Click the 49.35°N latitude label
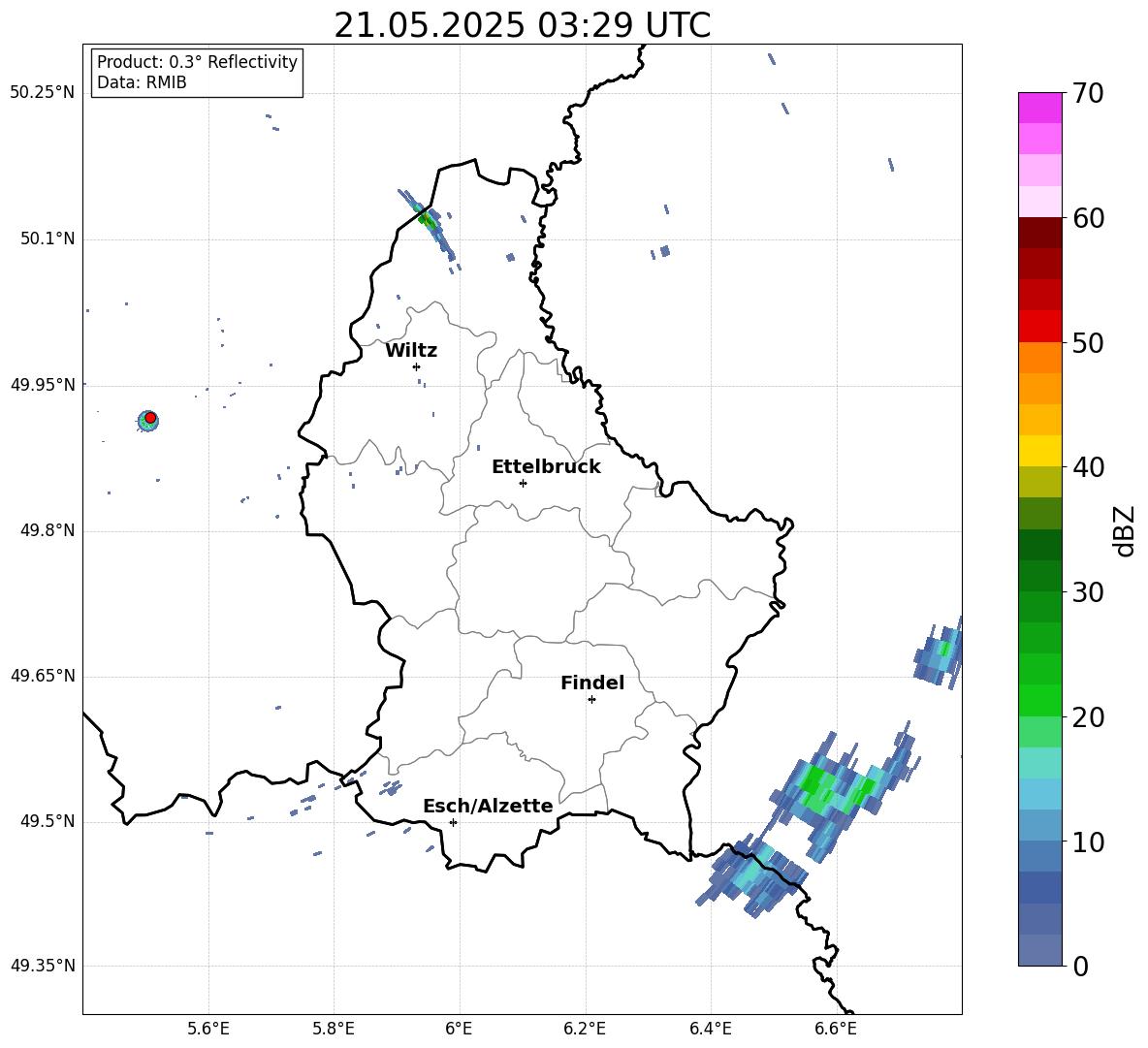The width and height of the screenshot is (1148, 1048). [x=43, y=966]
